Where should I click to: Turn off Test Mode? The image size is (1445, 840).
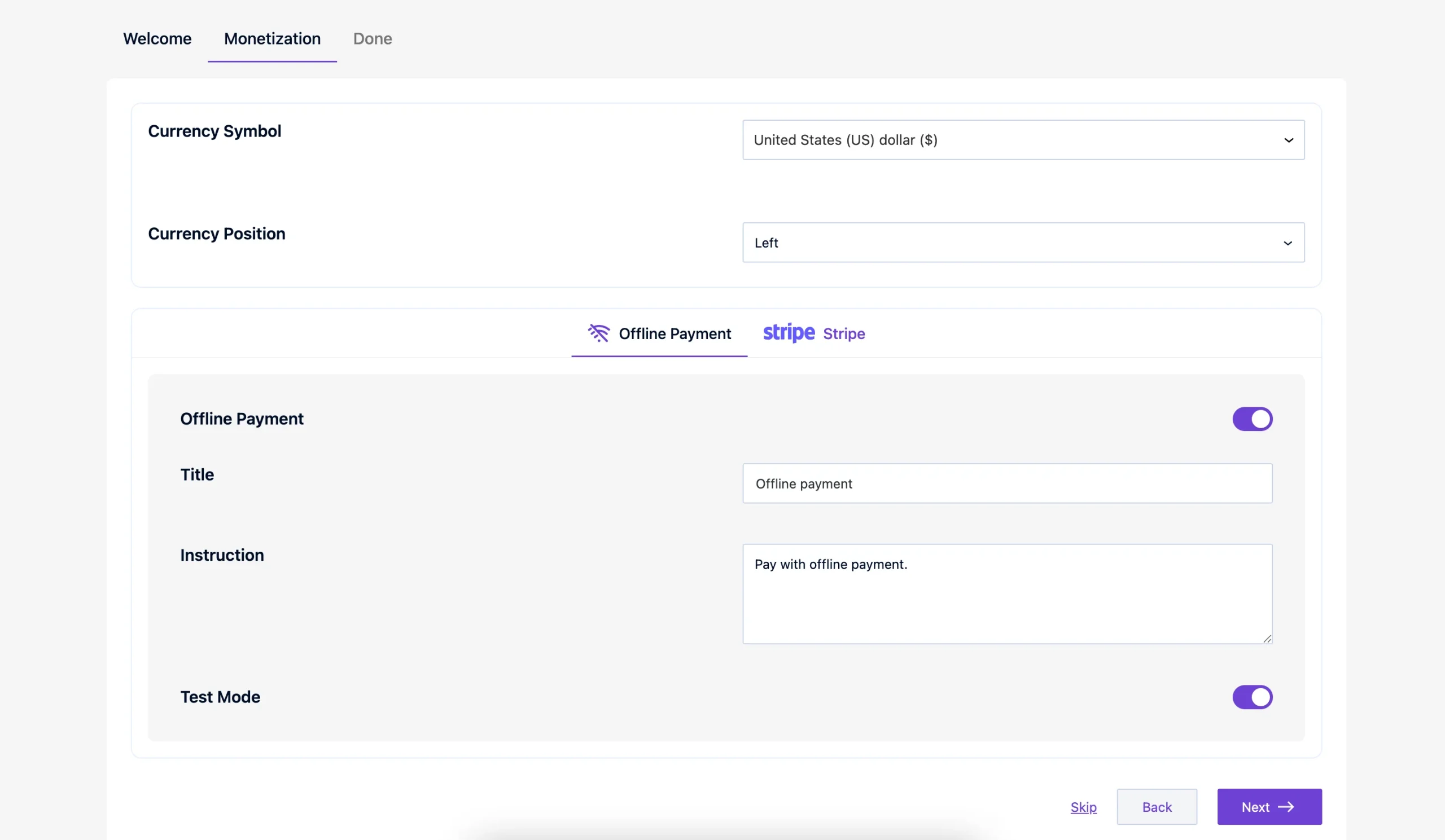pyautogui.click(x=1252, y=697)
